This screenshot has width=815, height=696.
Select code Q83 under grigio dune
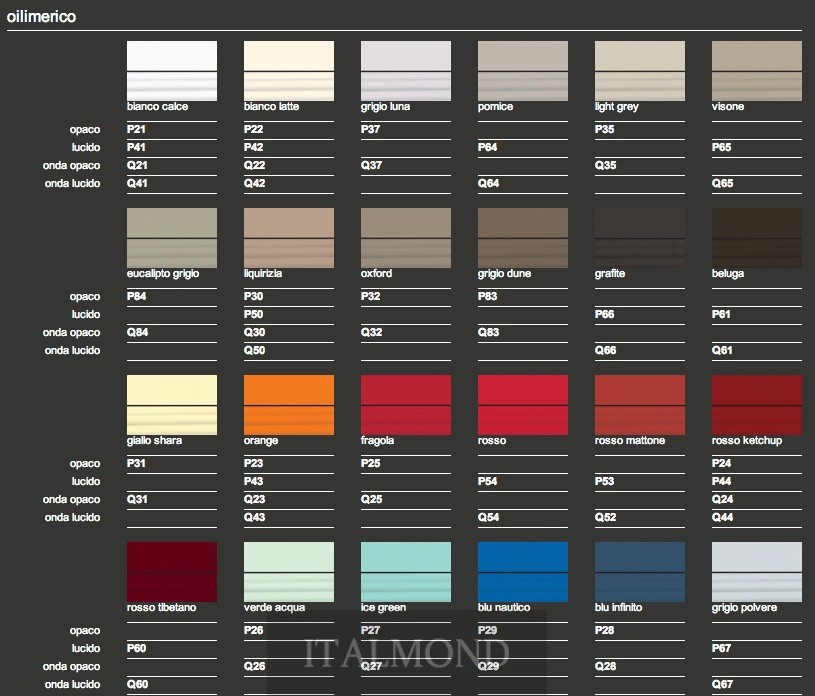coord(489,332)
